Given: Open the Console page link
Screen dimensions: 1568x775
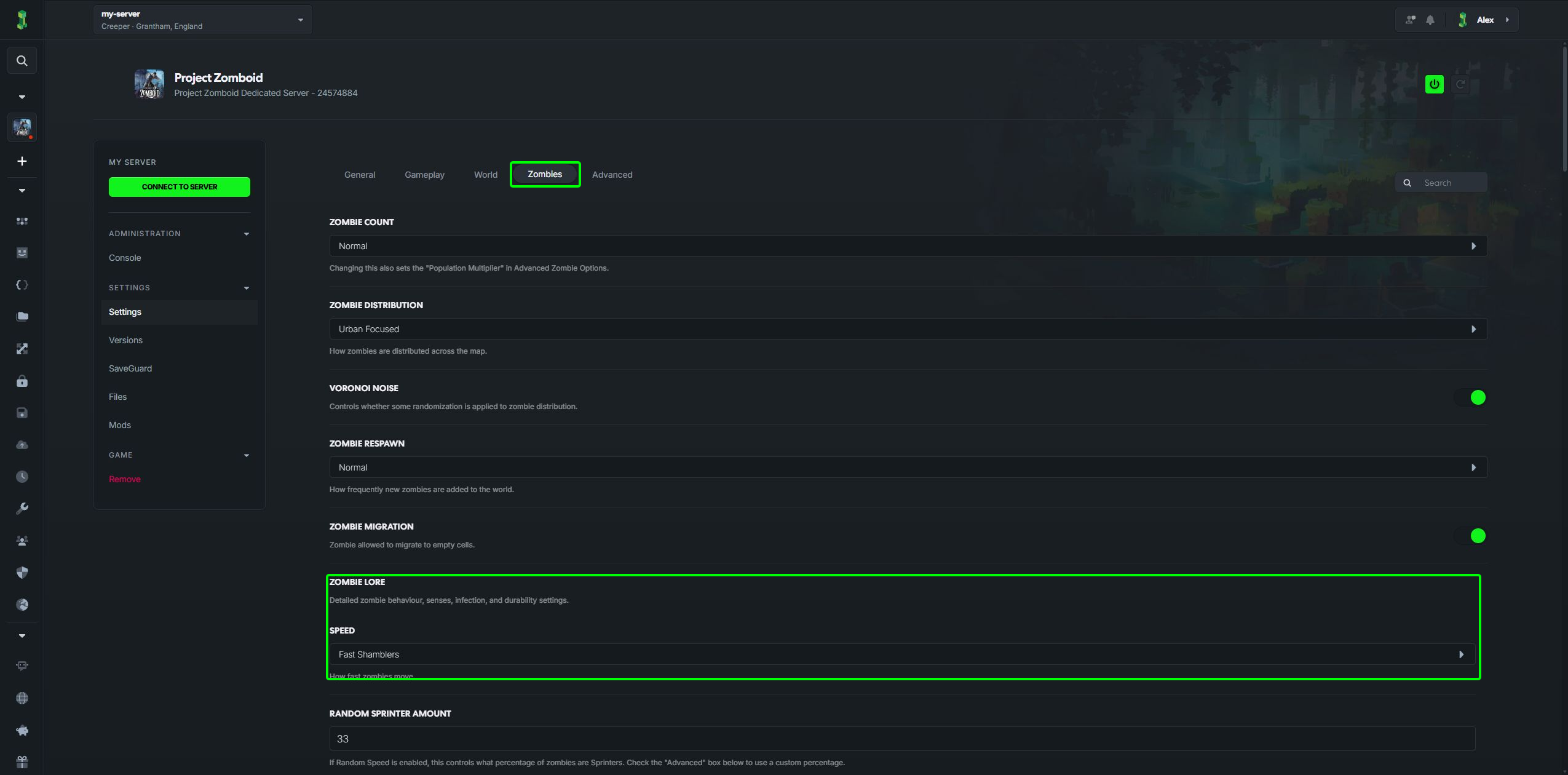Looking at the screenshot, I should tap(125, 258).
